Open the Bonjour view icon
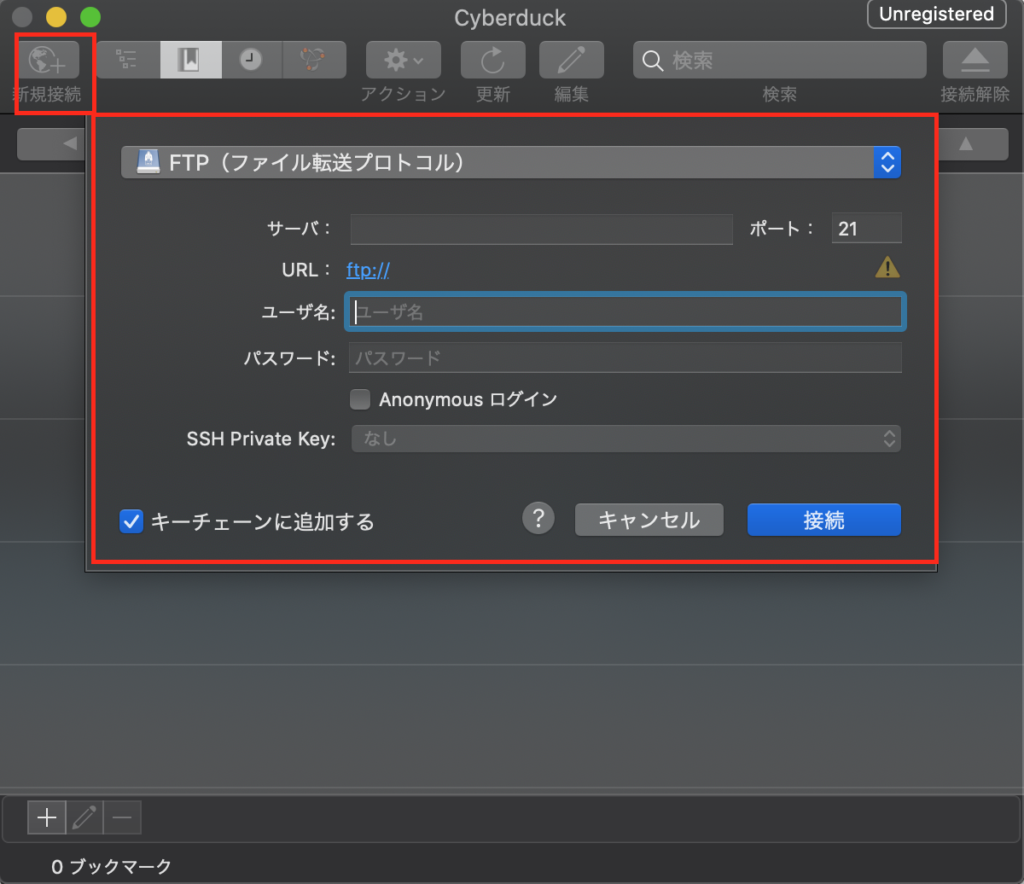 click(x=313, y=60)
